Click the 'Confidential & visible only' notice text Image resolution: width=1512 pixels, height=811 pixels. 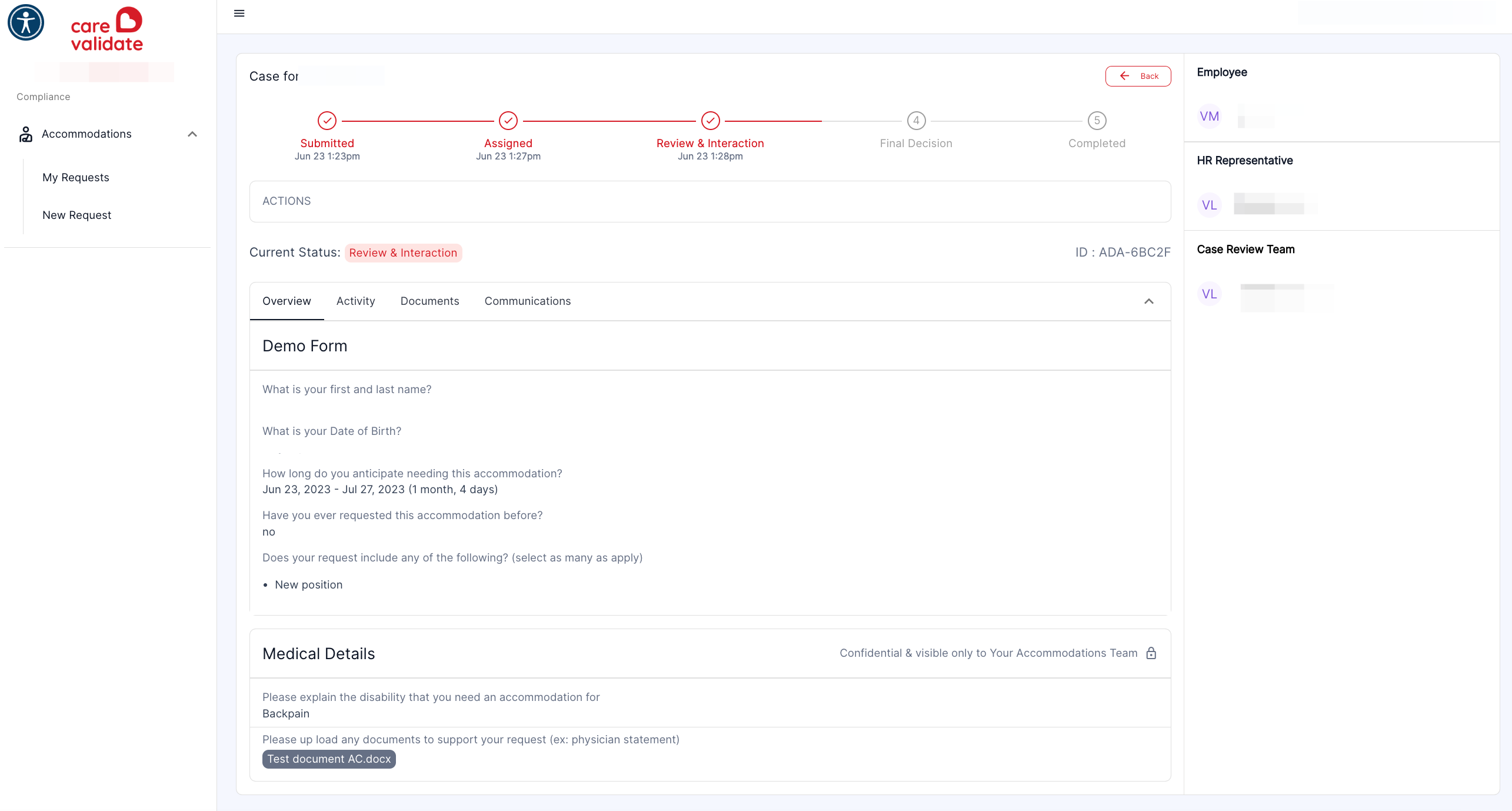click(x=988, y=653)
